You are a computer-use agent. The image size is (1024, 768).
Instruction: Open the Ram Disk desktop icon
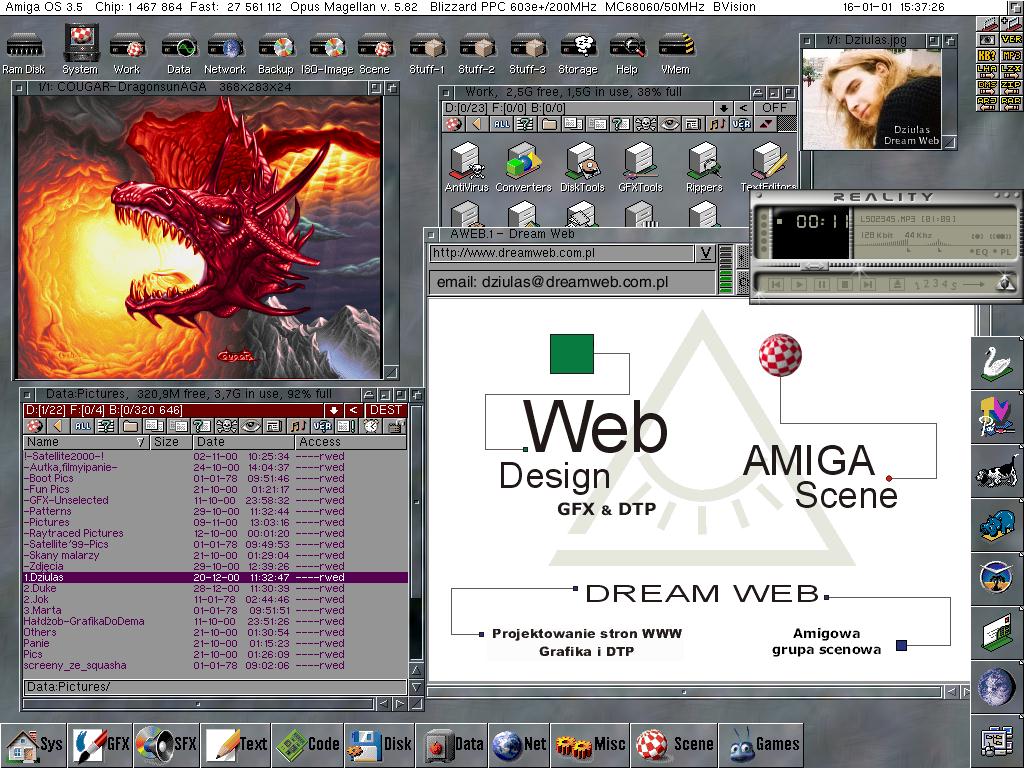(x=24, y=55)
